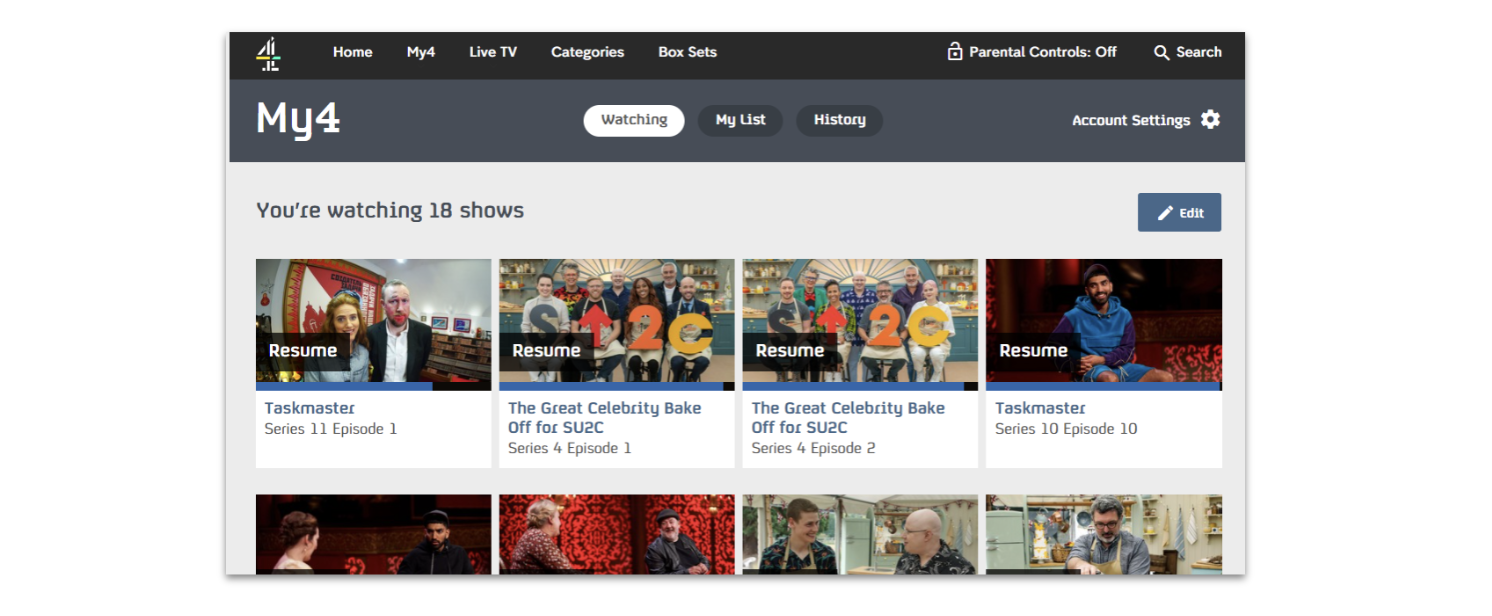Click the "Series 11 Episode 1" text
This screenshot has width=1492, height=616.
pos(331,429)
